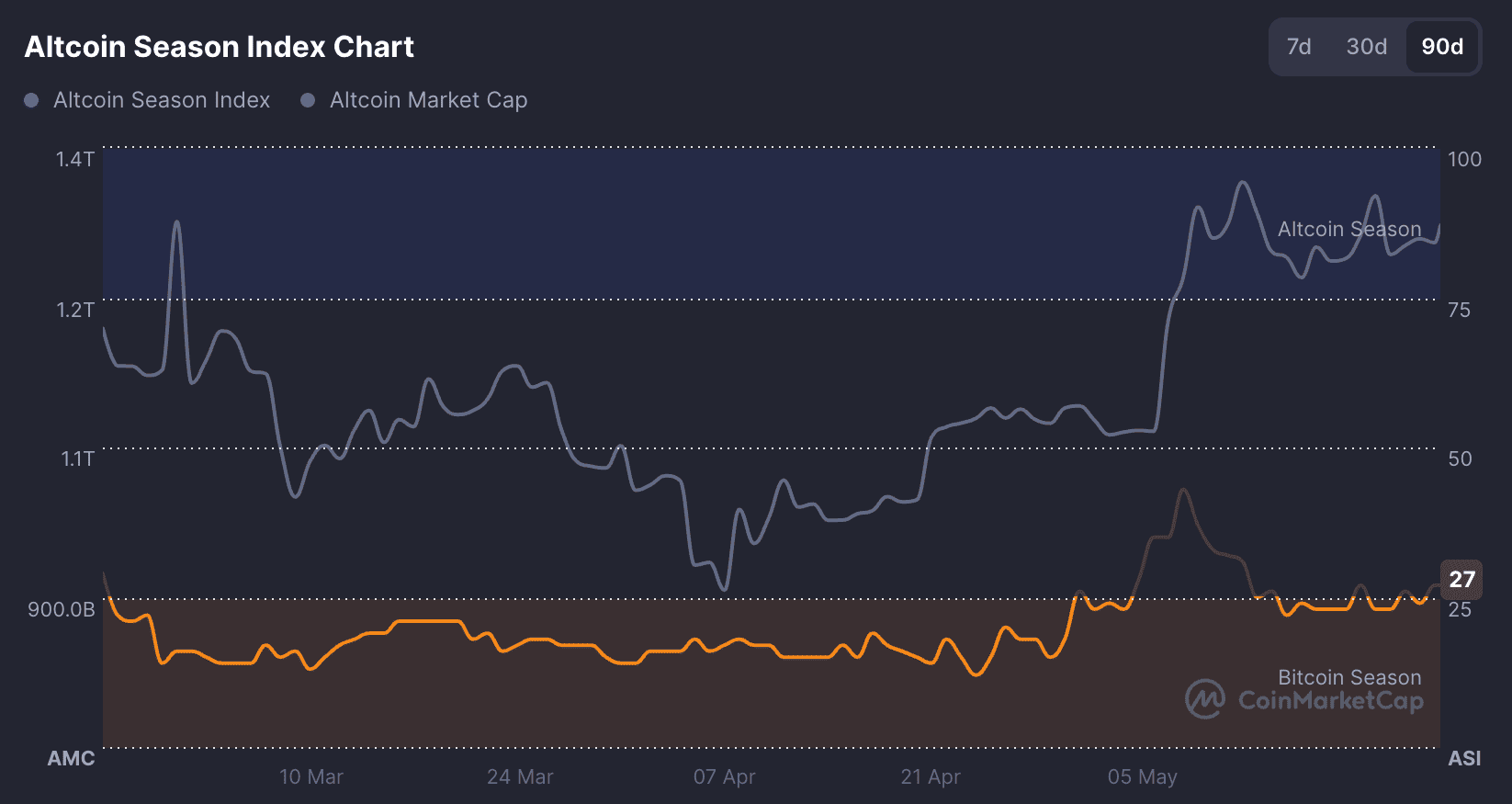
Task: Toggle the Altcoin Season Index legend dot
Action: point(31,100)
